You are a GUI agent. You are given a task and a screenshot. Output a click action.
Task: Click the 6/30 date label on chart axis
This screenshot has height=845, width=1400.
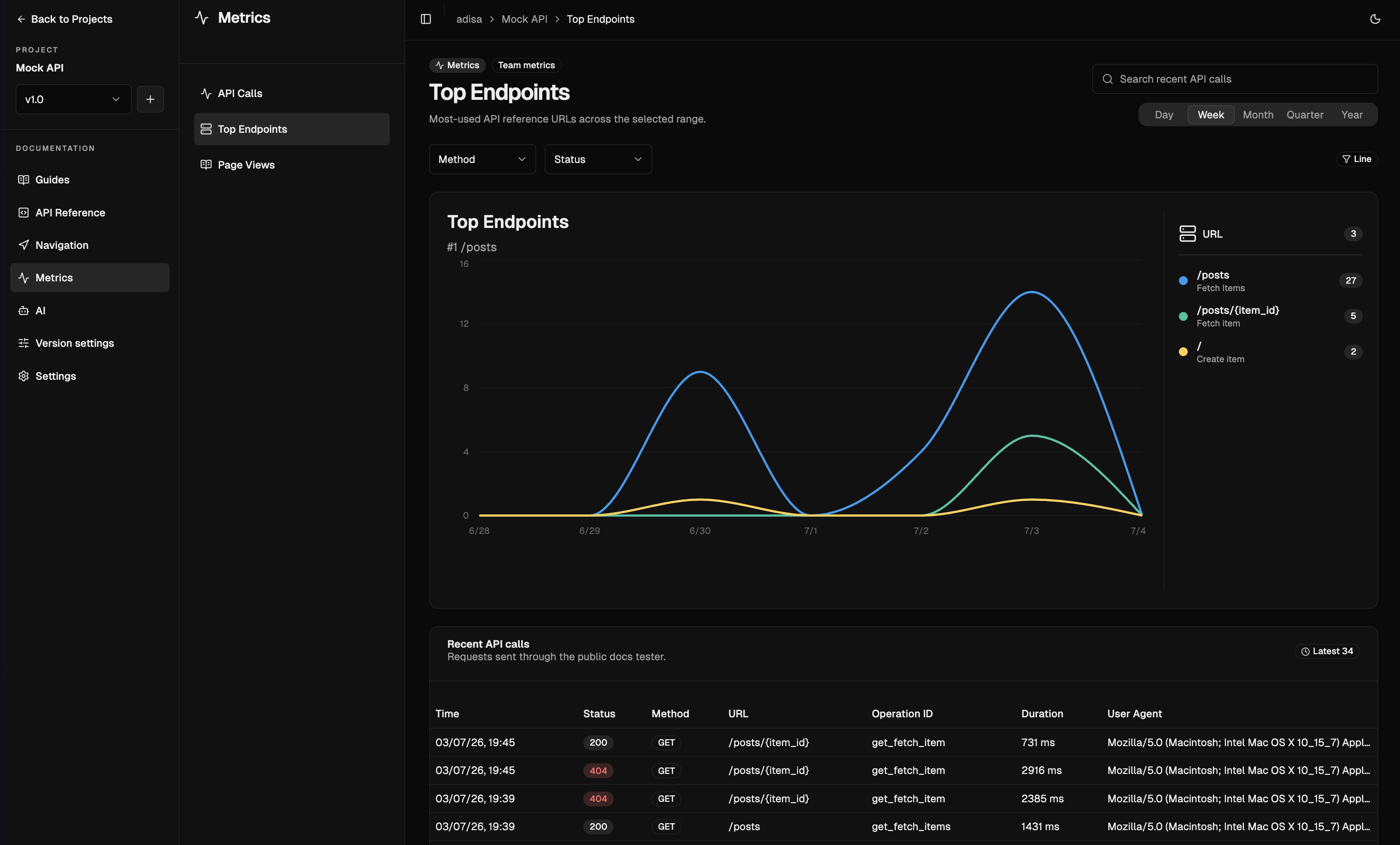pyautogui.click(x=700, y=531)
